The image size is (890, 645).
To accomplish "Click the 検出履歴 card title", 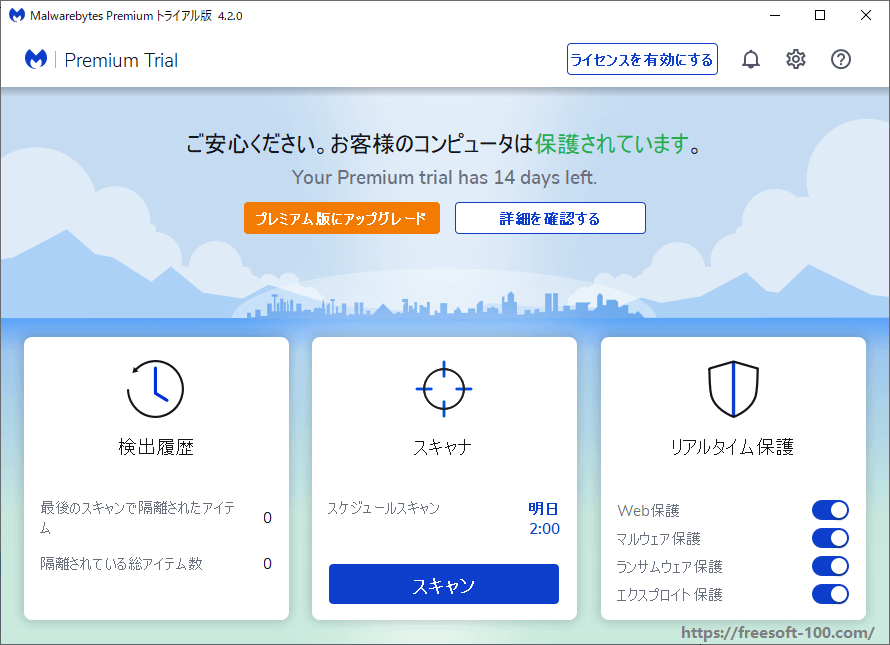I will [156, 447].
